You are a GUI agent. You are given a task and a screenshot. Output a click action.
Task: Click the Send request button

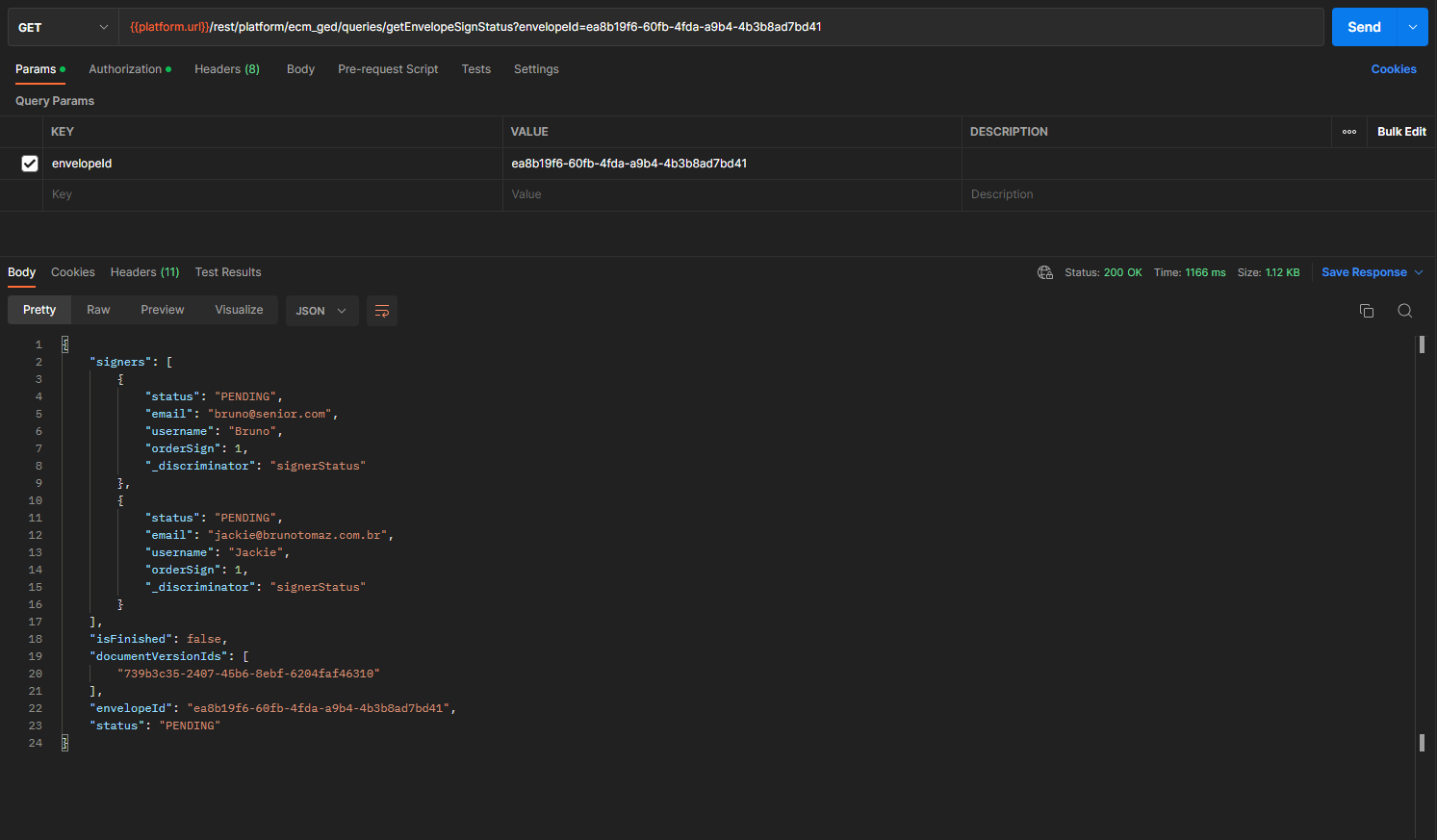(x=1364, y=27)
